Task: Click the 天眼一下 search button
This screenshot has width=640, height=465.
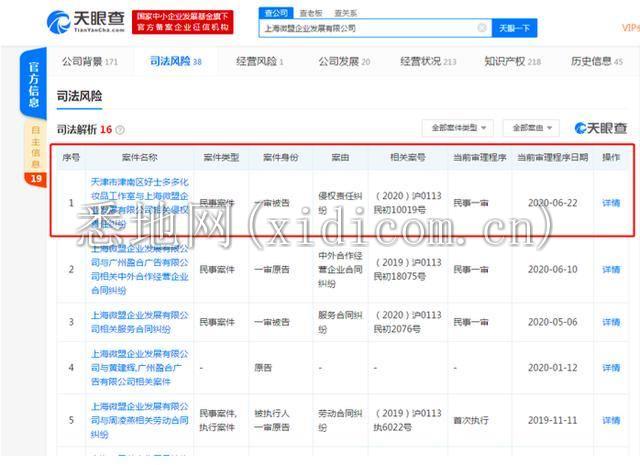Action: pyautogui.click(x=514, y=28)
